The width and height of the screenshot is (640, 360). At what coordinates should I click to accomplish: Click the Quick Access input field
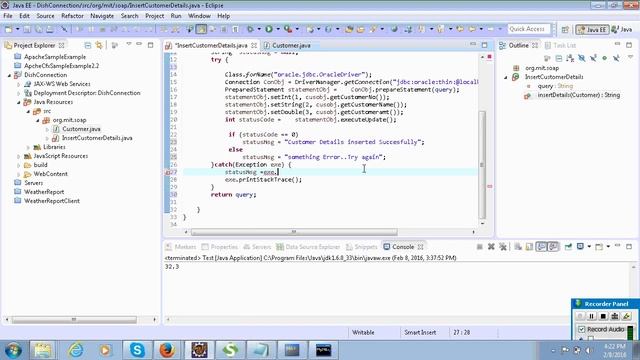[529, 29]
